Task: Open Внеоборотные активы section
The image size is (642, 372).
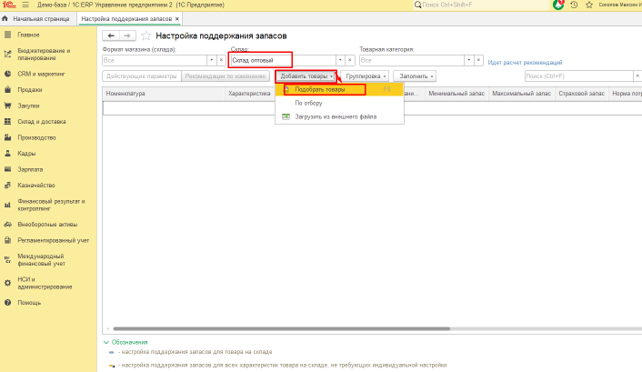Action: (x=47, y=224)
